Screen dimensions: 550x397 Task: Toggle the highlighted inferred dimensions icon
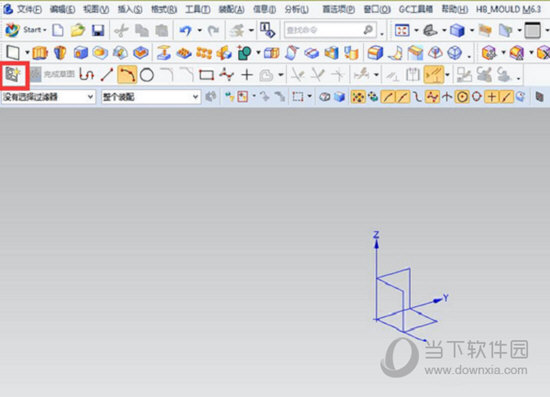click(x=434, y=74)
